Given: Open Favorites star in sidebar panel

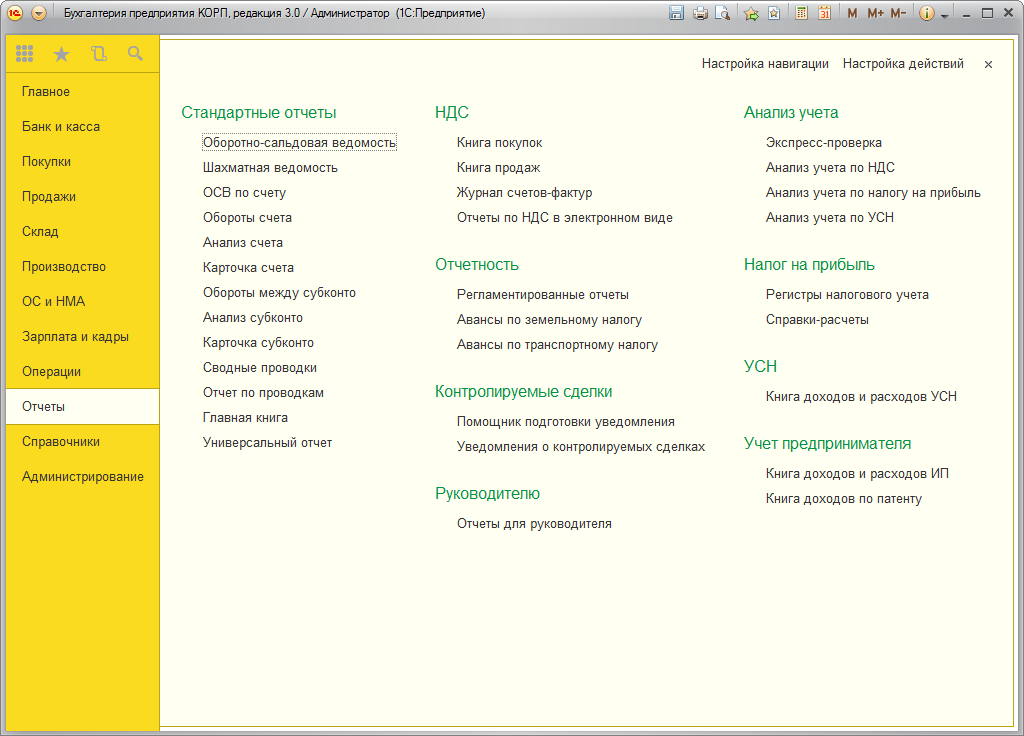Looking at the screenshot, I should point(61,54).
